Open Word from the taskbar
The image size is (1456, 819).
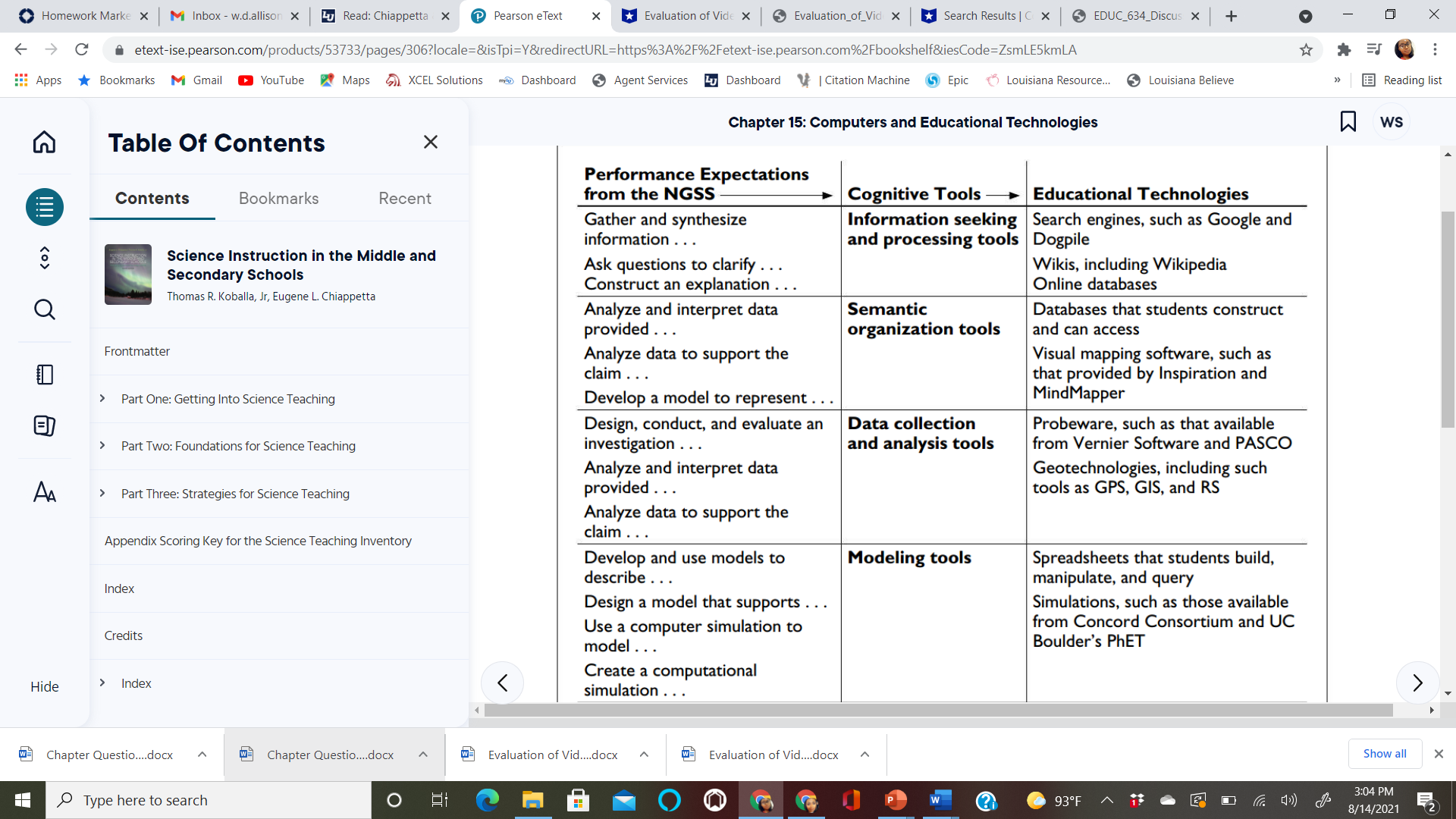[x=940, y=800]
